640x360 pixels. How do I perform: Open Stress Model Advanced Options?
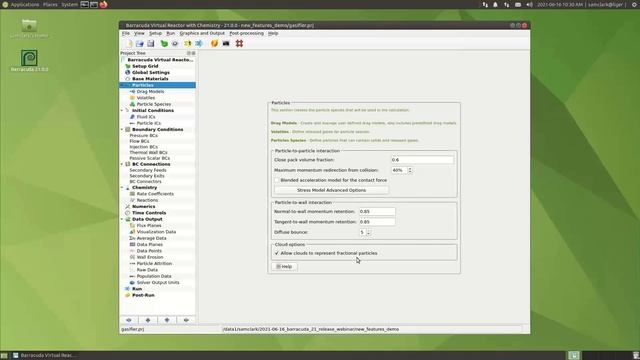[331, 190]
